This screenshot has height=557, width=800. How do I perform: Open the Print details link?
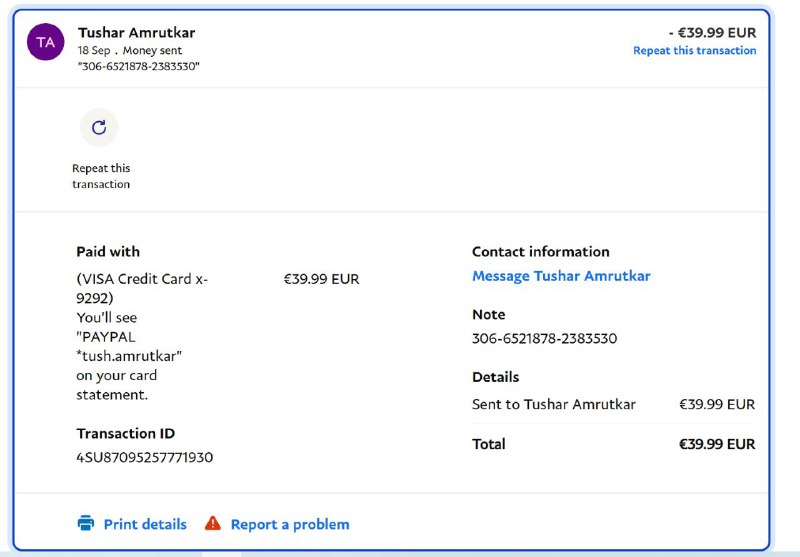coord(145,524)
